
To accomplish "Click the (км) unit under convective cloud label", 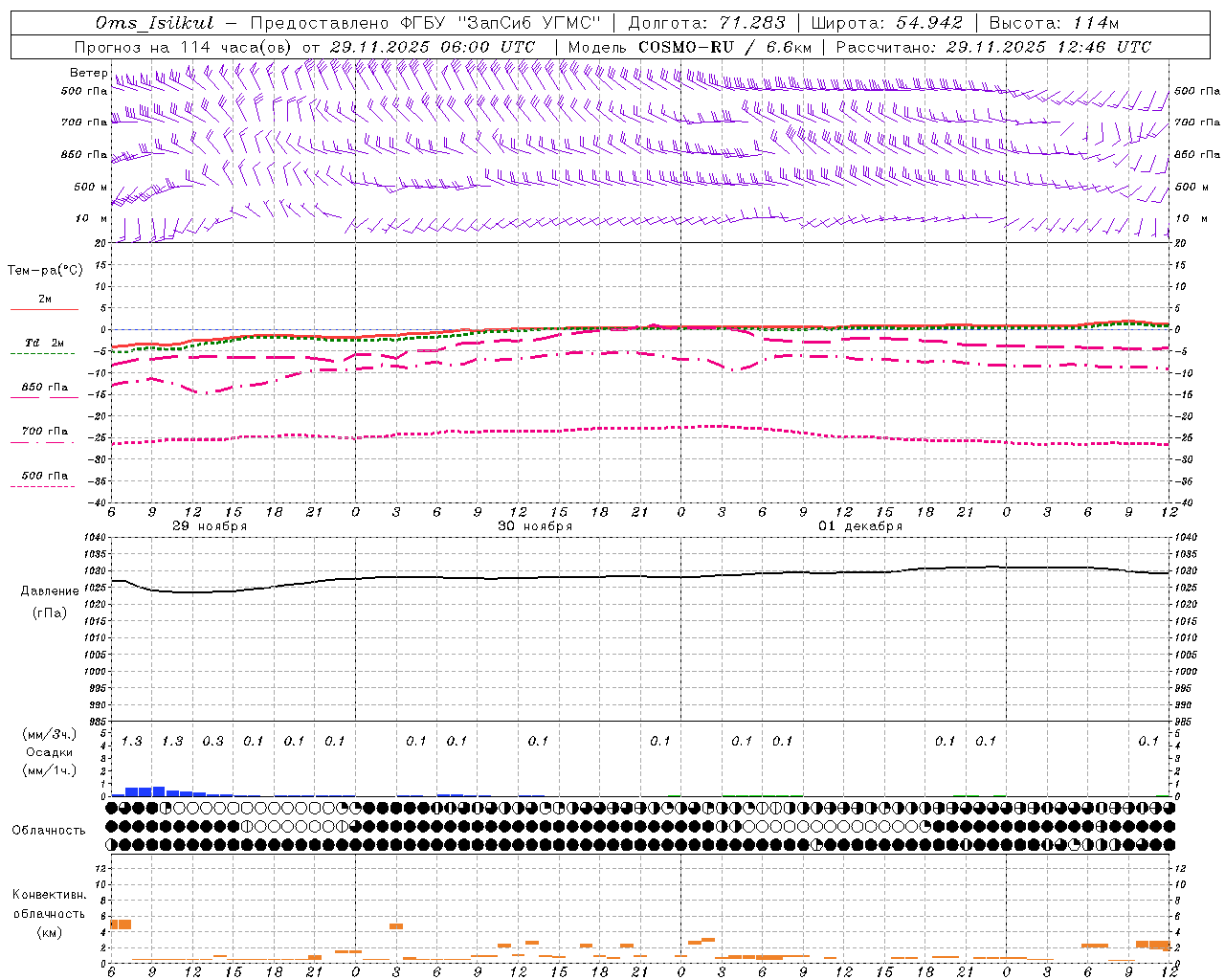I will (x=49, y=932).
